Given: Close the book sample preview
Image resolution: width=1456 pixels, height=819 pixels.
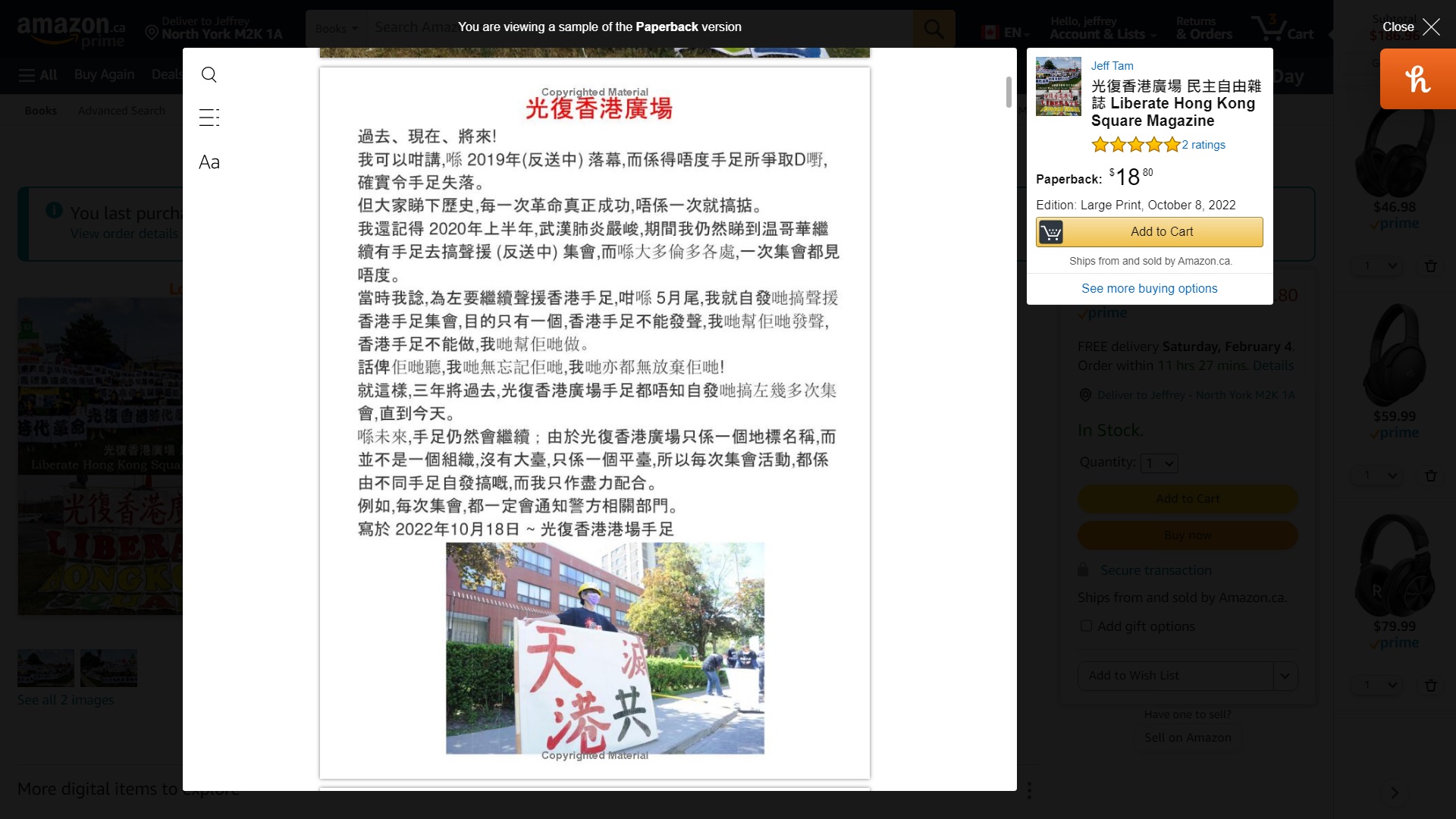Looking at the screenshot, I should (x=1410, y=27).
